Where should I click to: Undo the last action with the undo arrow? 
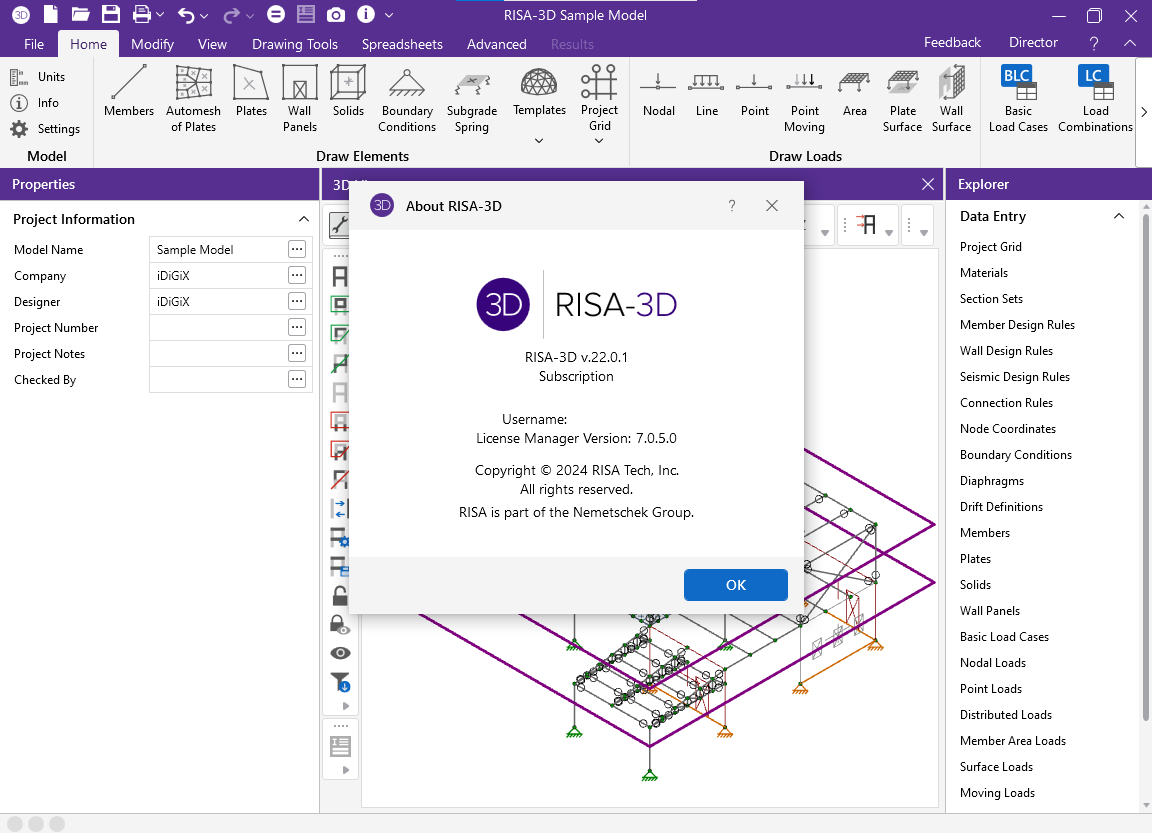(186, 15)
